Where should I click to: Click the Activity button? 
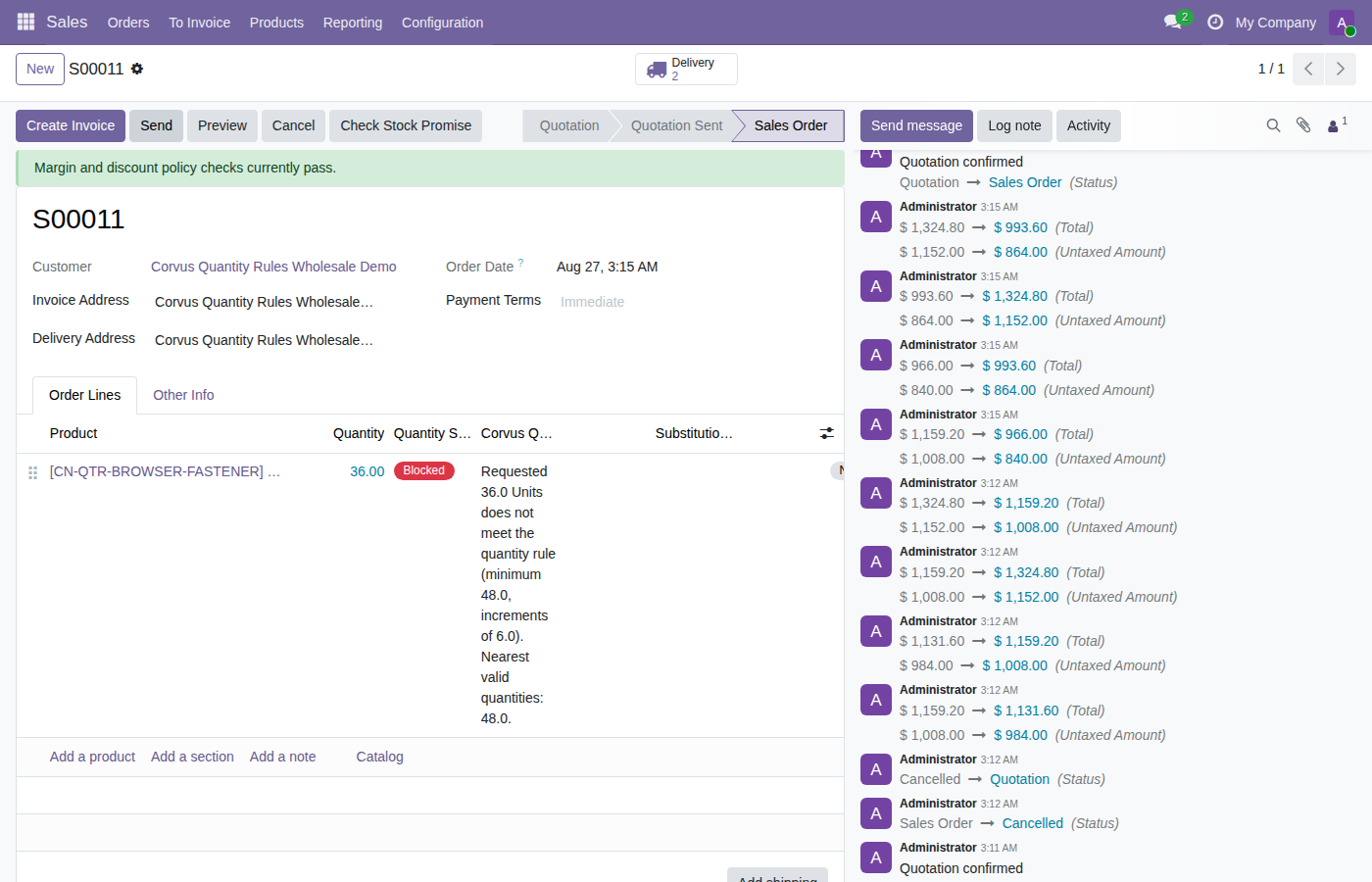(1089, 125)
